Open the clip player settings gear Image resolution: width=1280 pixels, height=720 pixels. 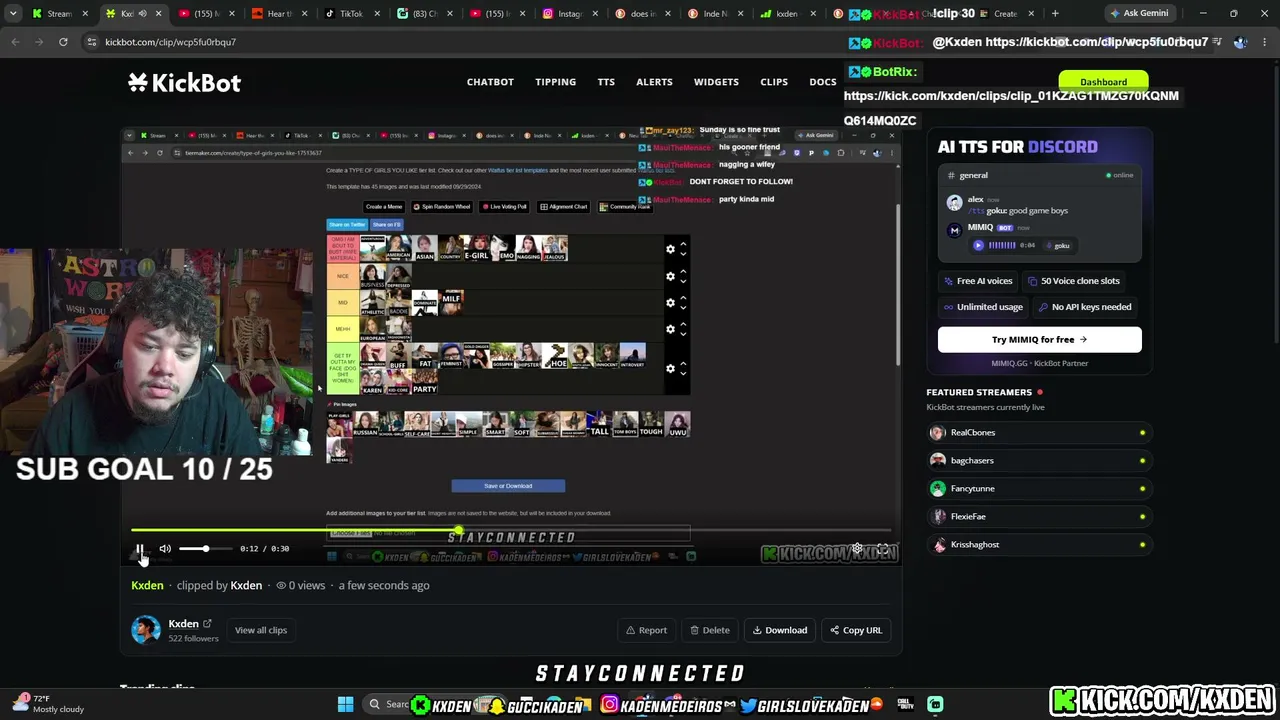click(857, 549)
